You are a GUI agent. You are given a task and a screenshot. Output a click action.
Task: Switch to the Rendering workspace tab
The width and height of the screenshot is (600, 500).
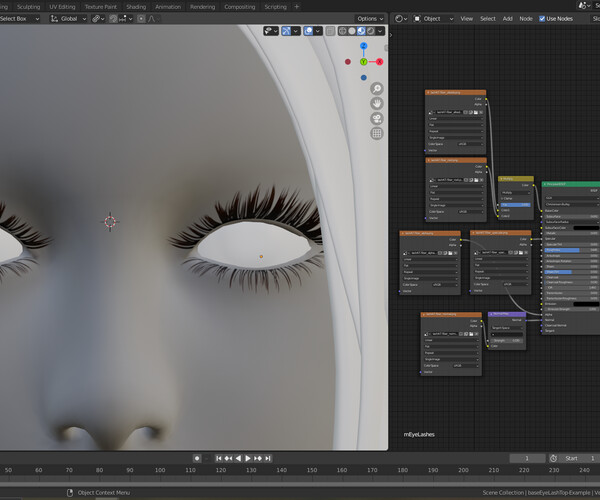(202, 7)
